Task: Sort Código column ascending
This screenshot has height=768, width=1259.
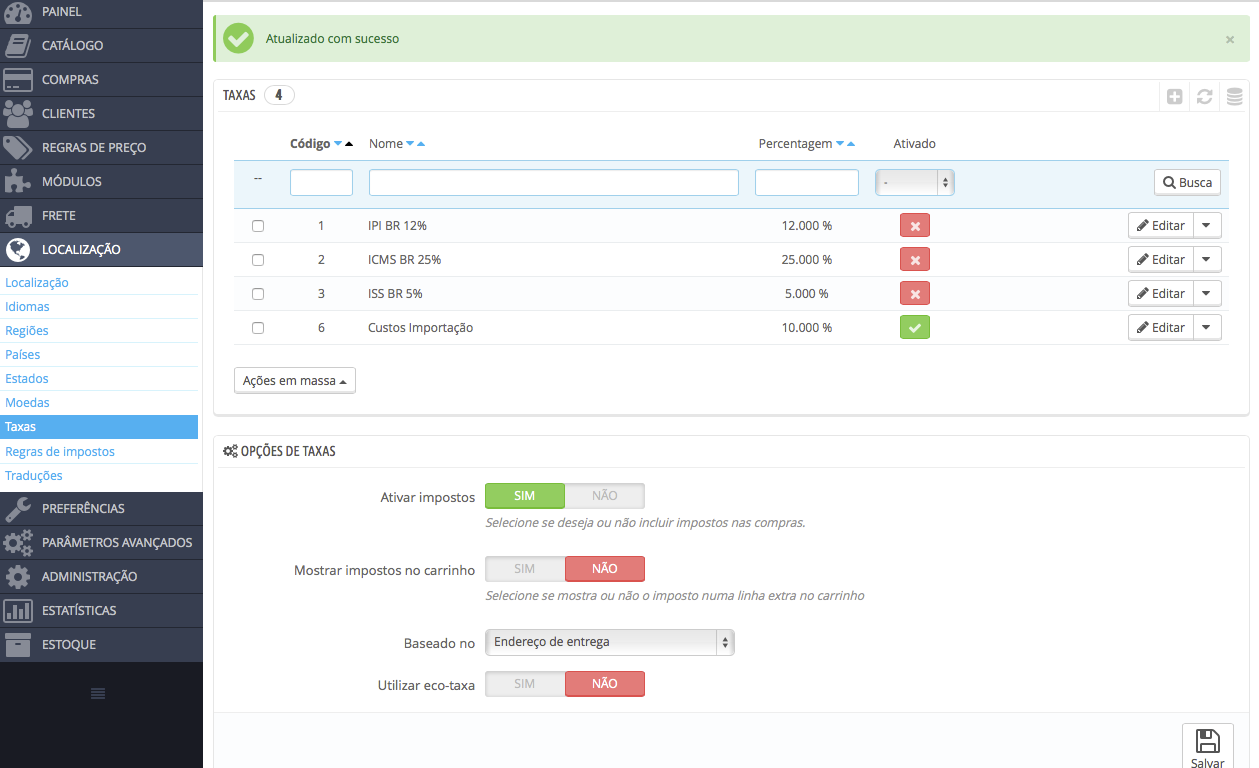Action: coord(349,144)
